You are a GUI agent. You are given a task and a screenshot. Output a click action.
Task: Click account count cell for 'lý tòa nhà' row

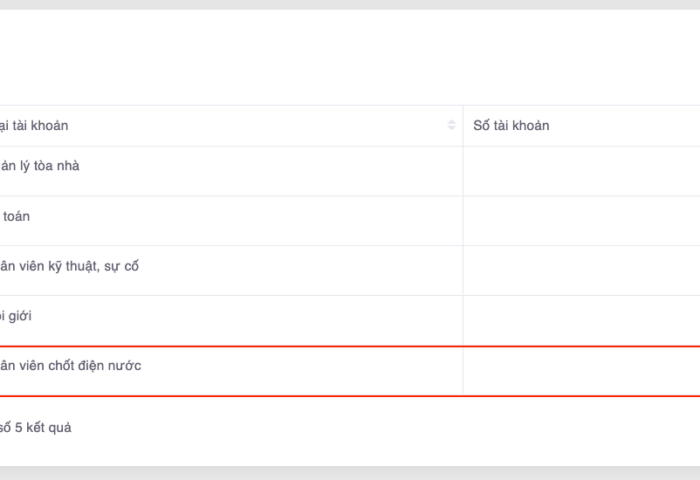click(580, 171)
